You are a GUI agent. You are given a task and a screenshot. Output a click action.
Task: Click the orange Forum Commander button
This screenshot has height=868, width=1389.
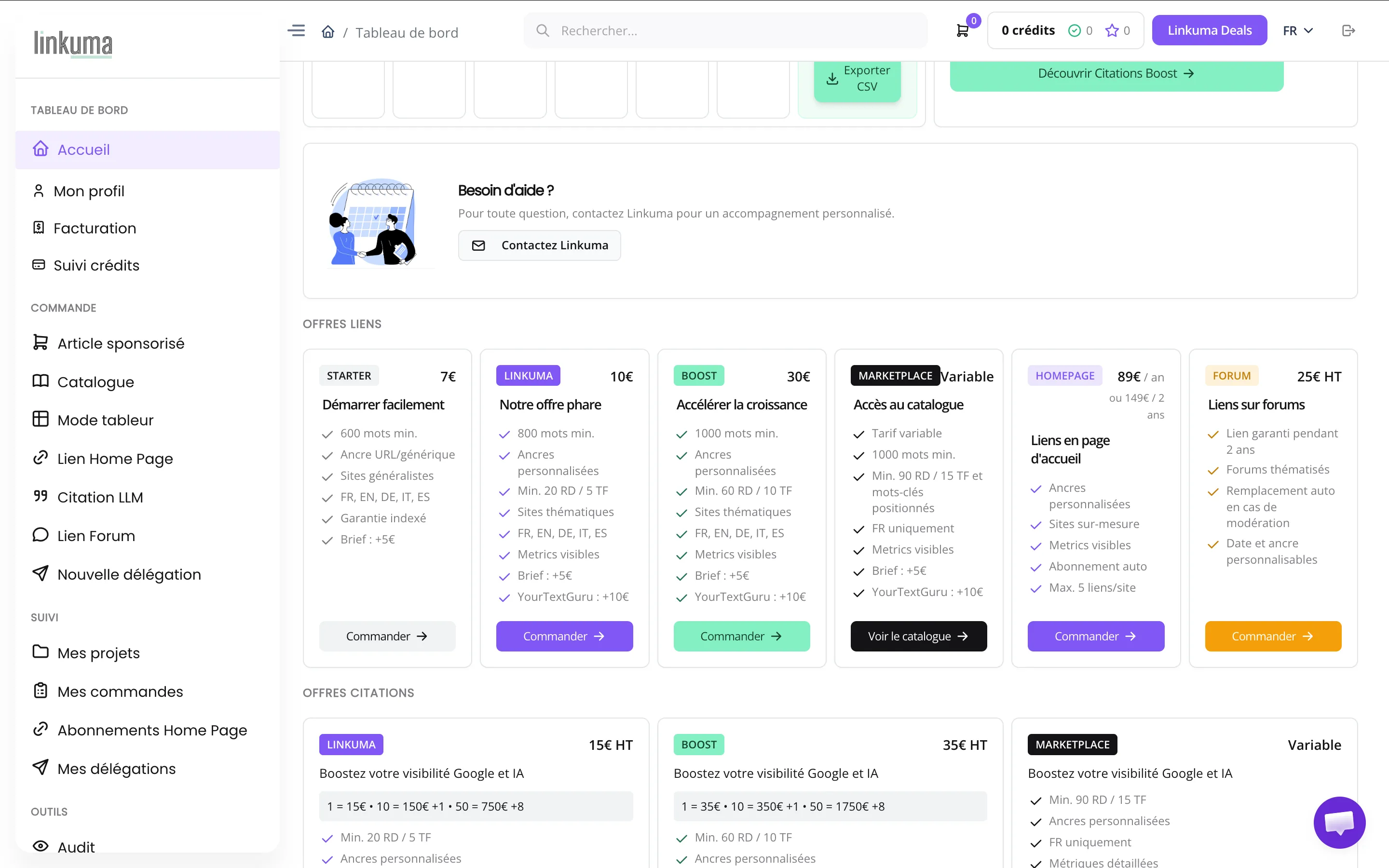pyautogui.click(x=1273, y=636)
